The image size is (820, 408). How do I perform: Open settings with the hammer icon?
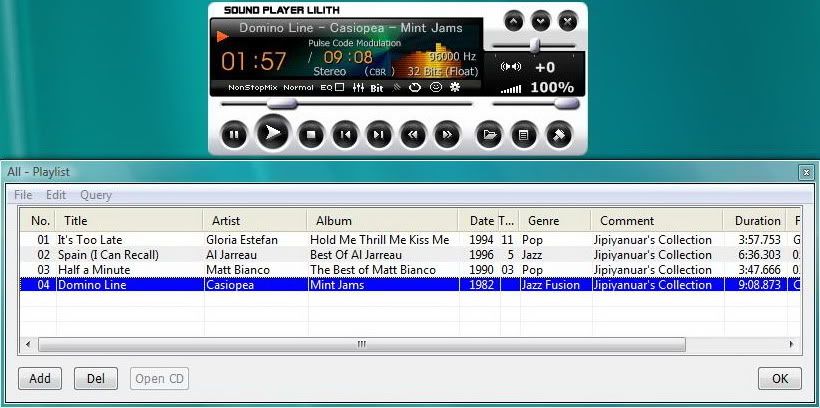[557, 134]
